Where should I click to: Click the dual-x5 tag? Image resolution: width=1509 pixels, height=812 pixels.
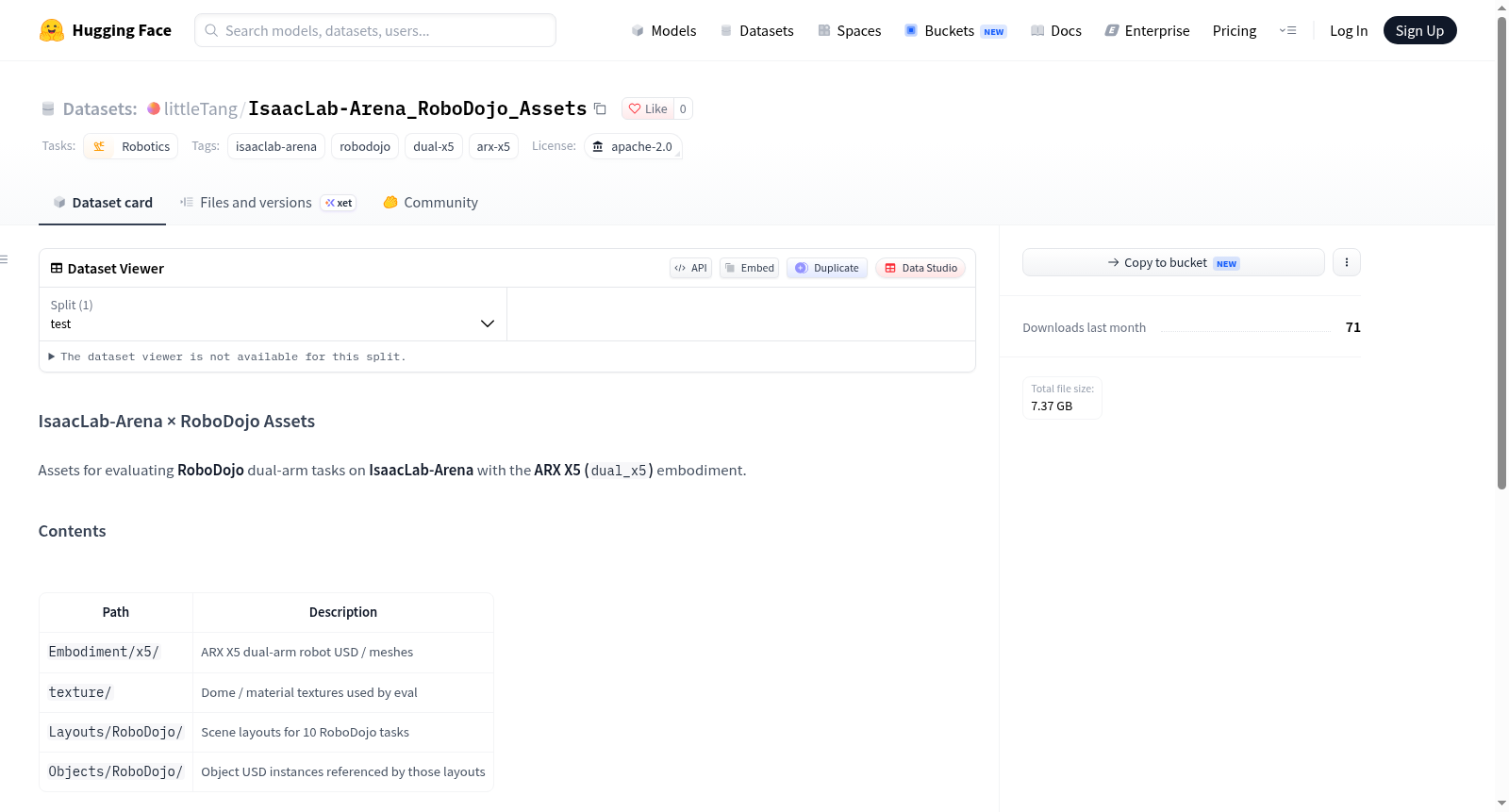pyautogui.click(x=434, y=146)
